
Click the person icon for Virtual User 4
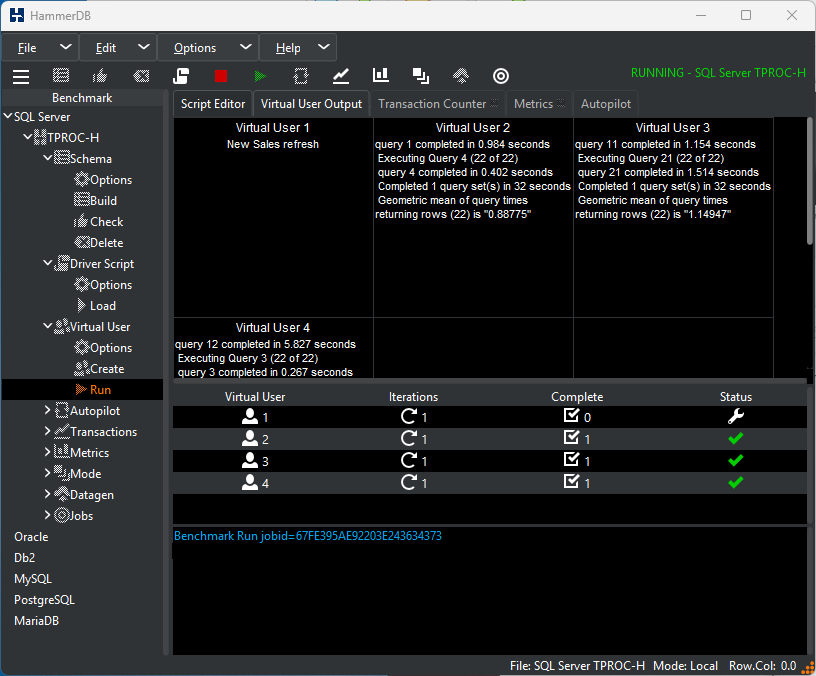[x=250, y=482]
